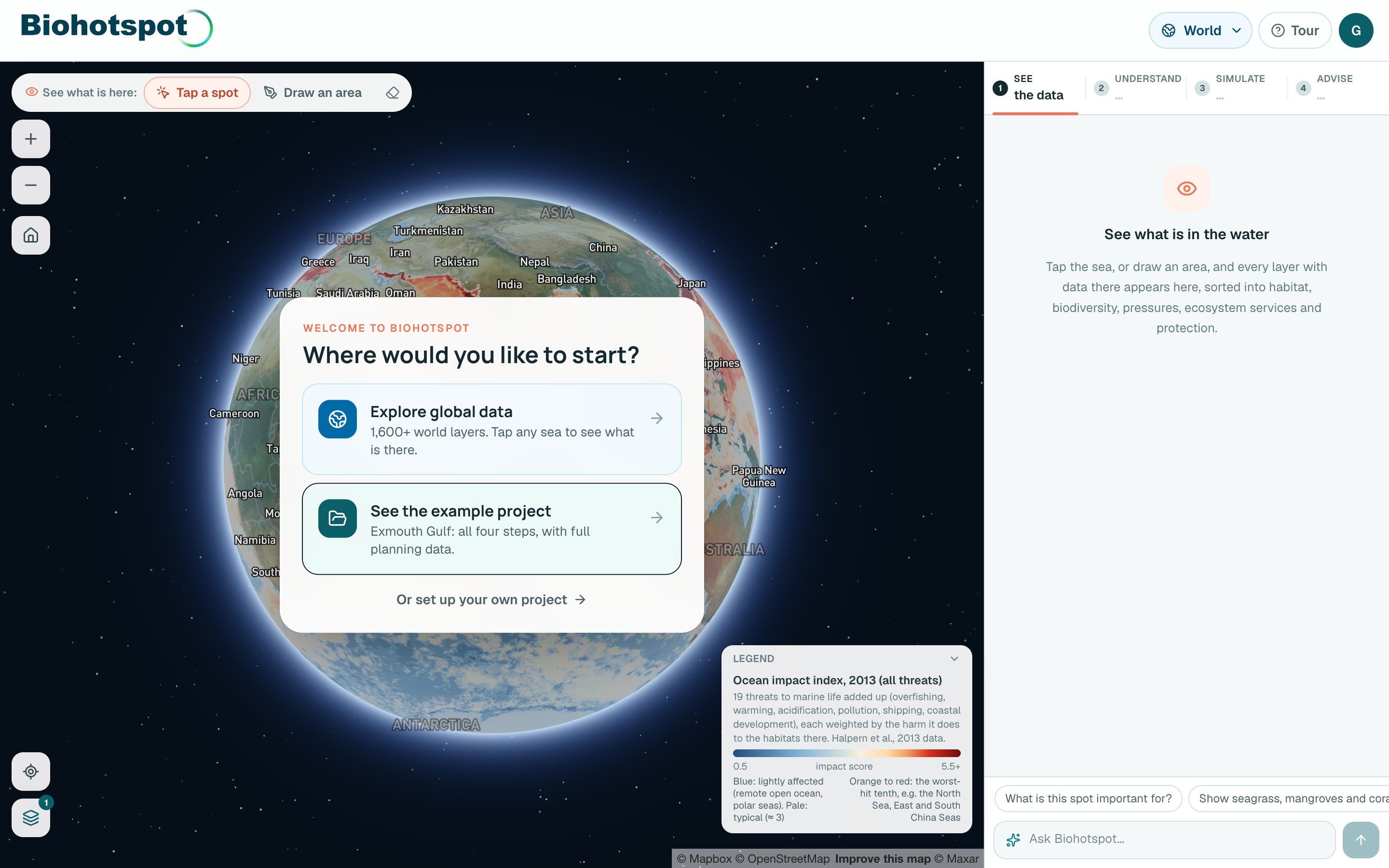Open the World region dropdown
1389x868 pixels.
pos(1200,30)
